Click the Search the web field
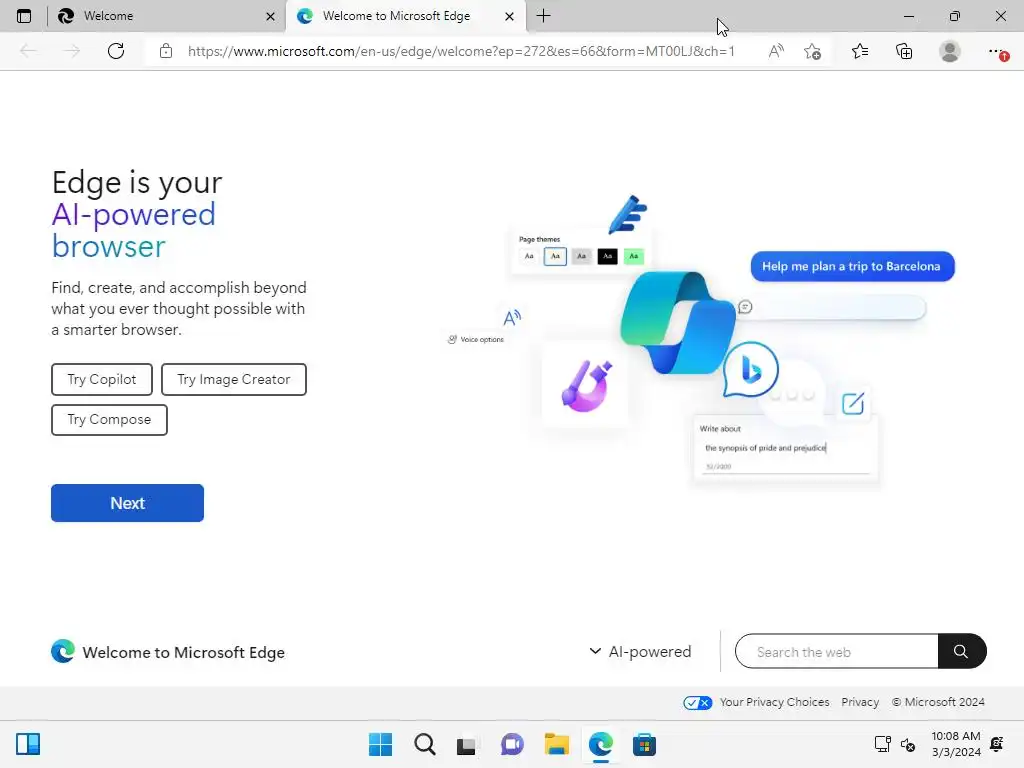Screen dimensions: 1024x768 pyautogui.click(x=837, y=651)
